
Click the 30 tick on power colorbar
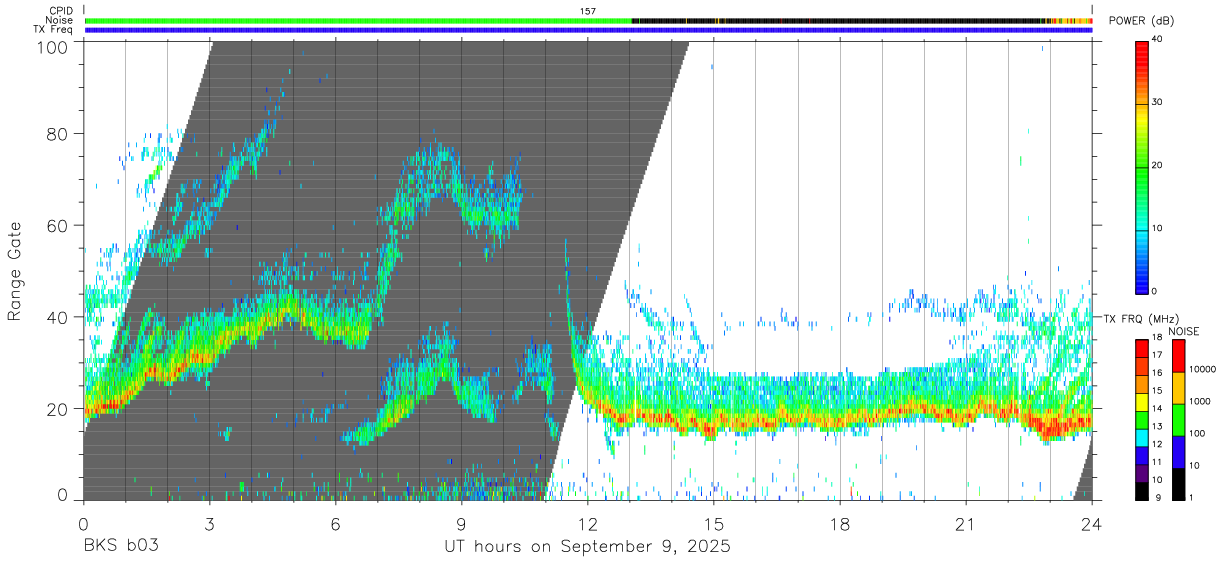click(x=1158, y=102)
